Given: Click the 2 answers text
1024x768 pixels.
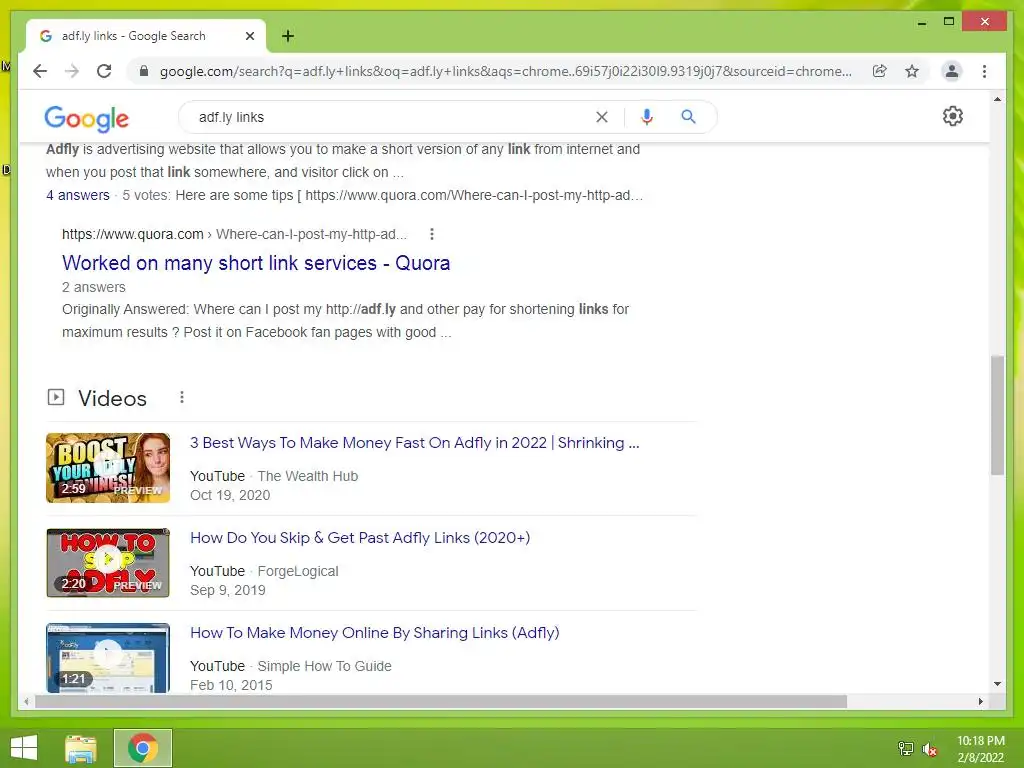Looking at the screenshot, I should pyautogui.click(x=93, y=287).
